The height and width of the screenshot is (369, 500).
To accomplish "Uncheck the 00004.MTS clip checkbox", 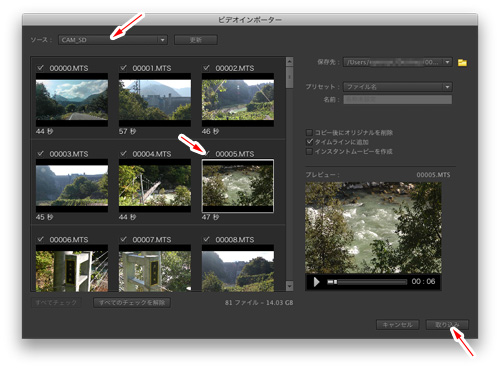I will 123,154.
